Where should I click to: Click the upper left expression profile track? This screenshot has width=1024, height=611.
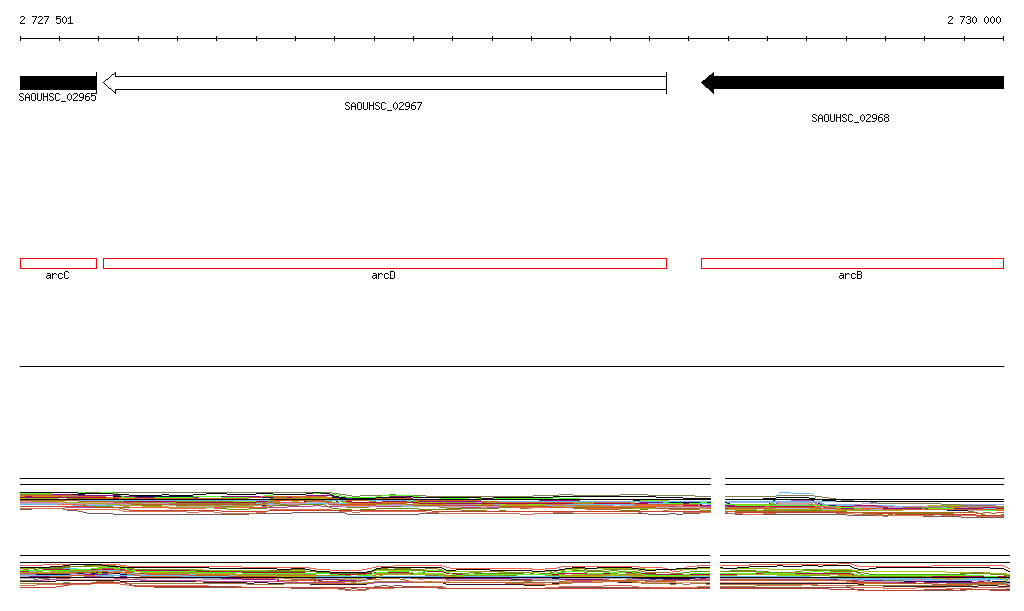365,497
